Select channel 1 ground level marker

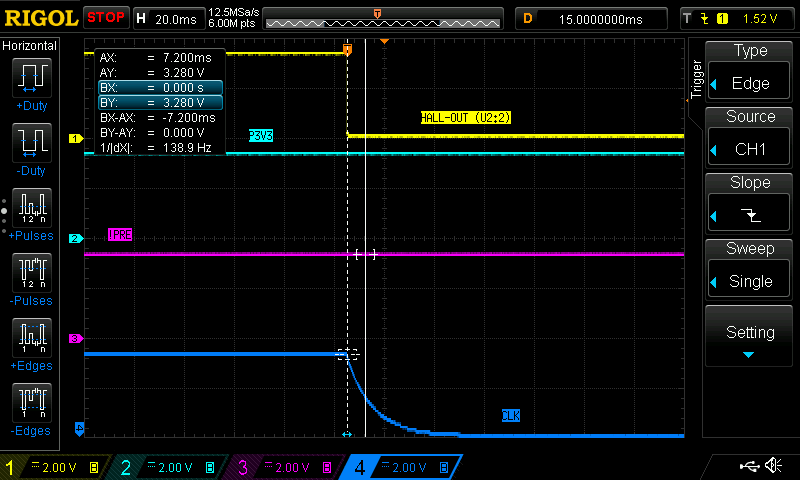coord(76,138)
